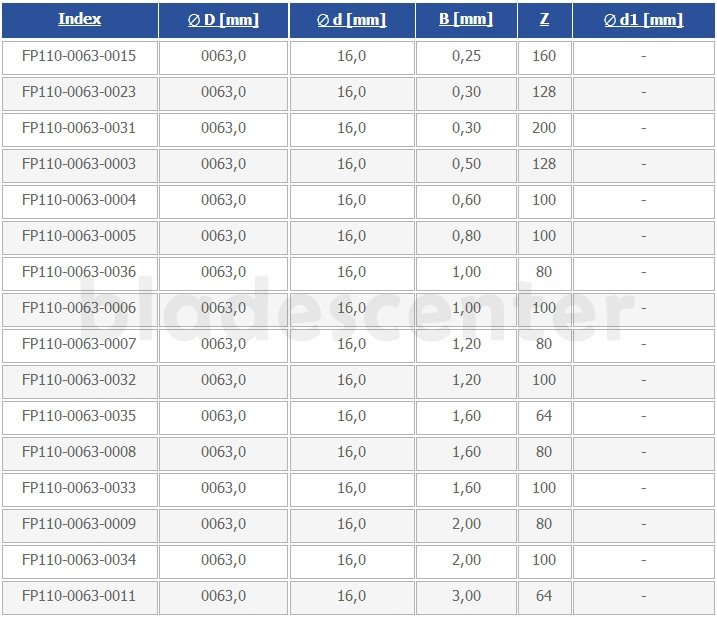Click B value 0,80 in FP110-0063-0005 row
The image size is (717, 617).
[466, 236]
